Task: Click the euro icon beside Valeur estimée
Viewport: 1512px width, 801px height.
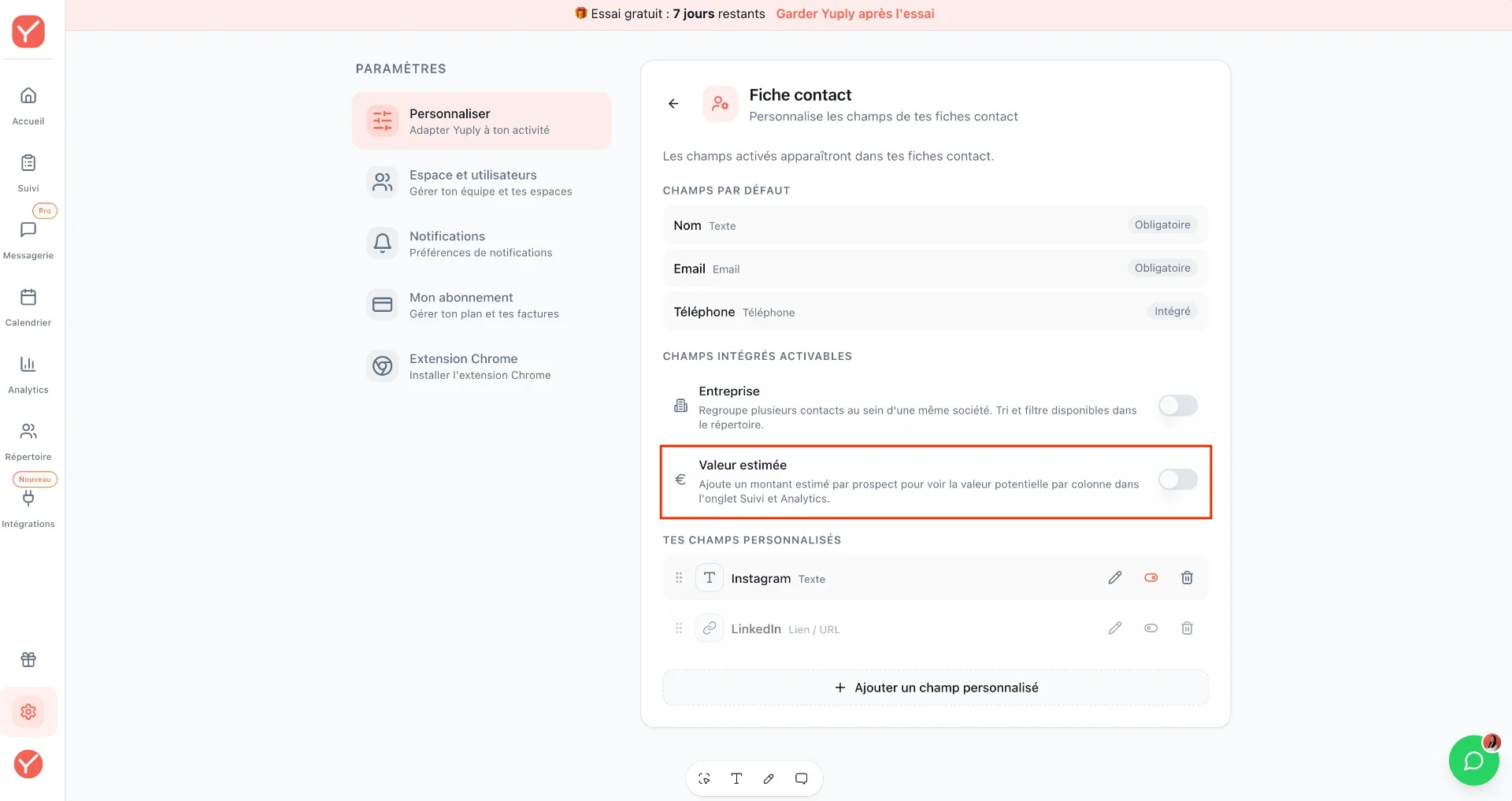Action: (x=680, y=480)
